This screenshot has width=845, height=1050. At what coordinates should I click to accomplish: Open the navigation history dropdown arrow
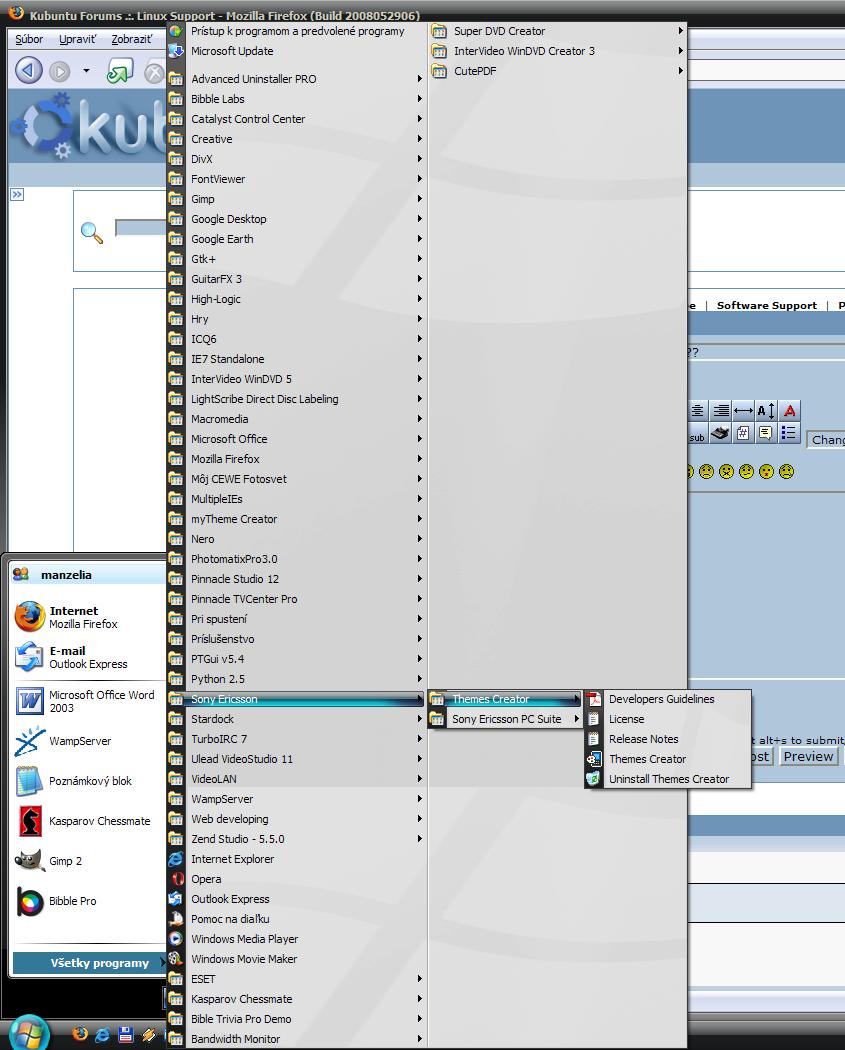point(86,71)
